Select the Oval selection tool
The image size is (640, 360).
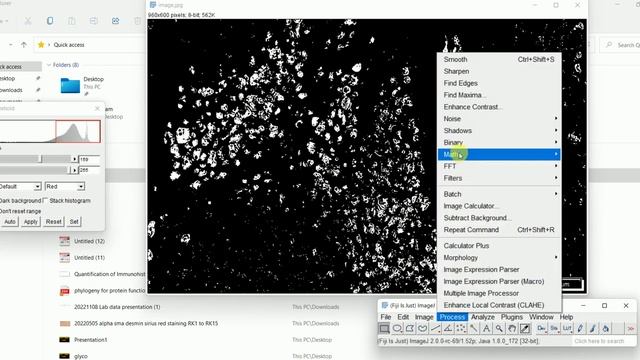(x=397, y=328)
